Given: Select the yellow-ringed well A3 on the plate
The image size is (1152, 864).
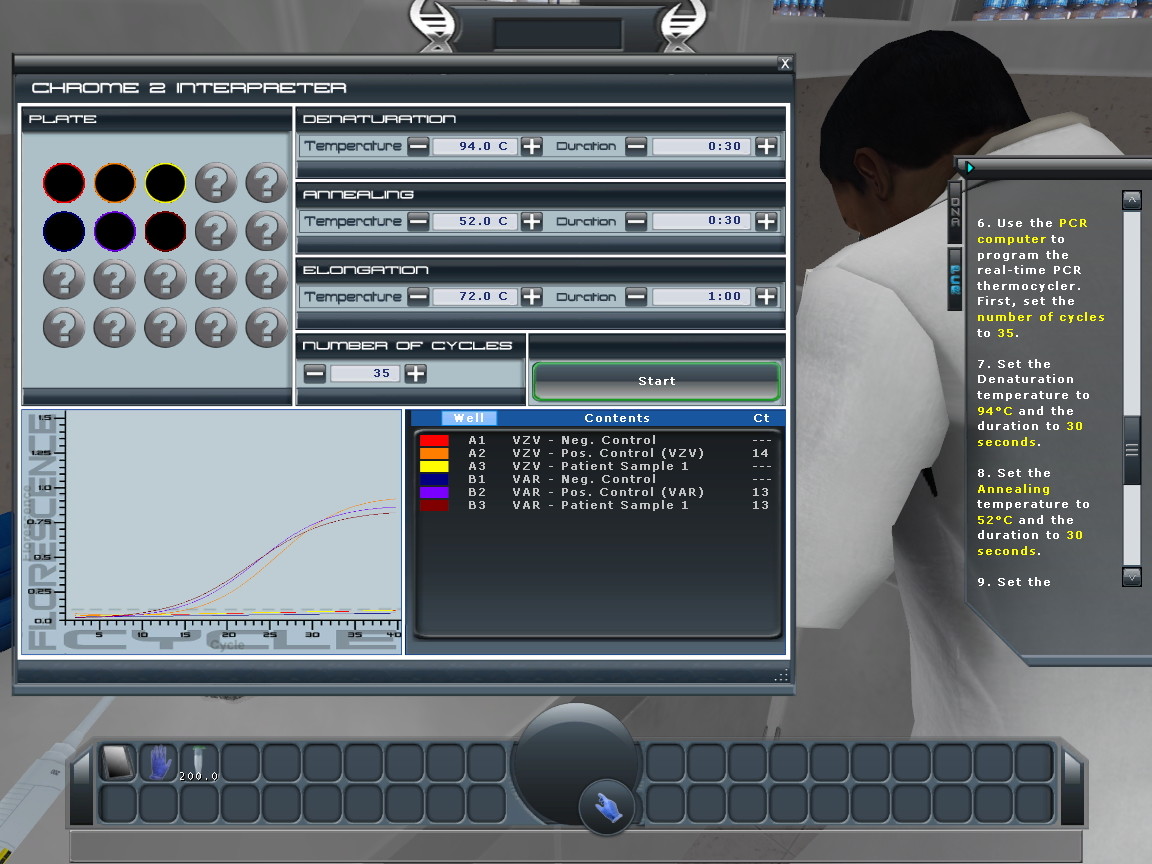Looking at the screenshot, I should pyautogui.click(x=165, y=183).
